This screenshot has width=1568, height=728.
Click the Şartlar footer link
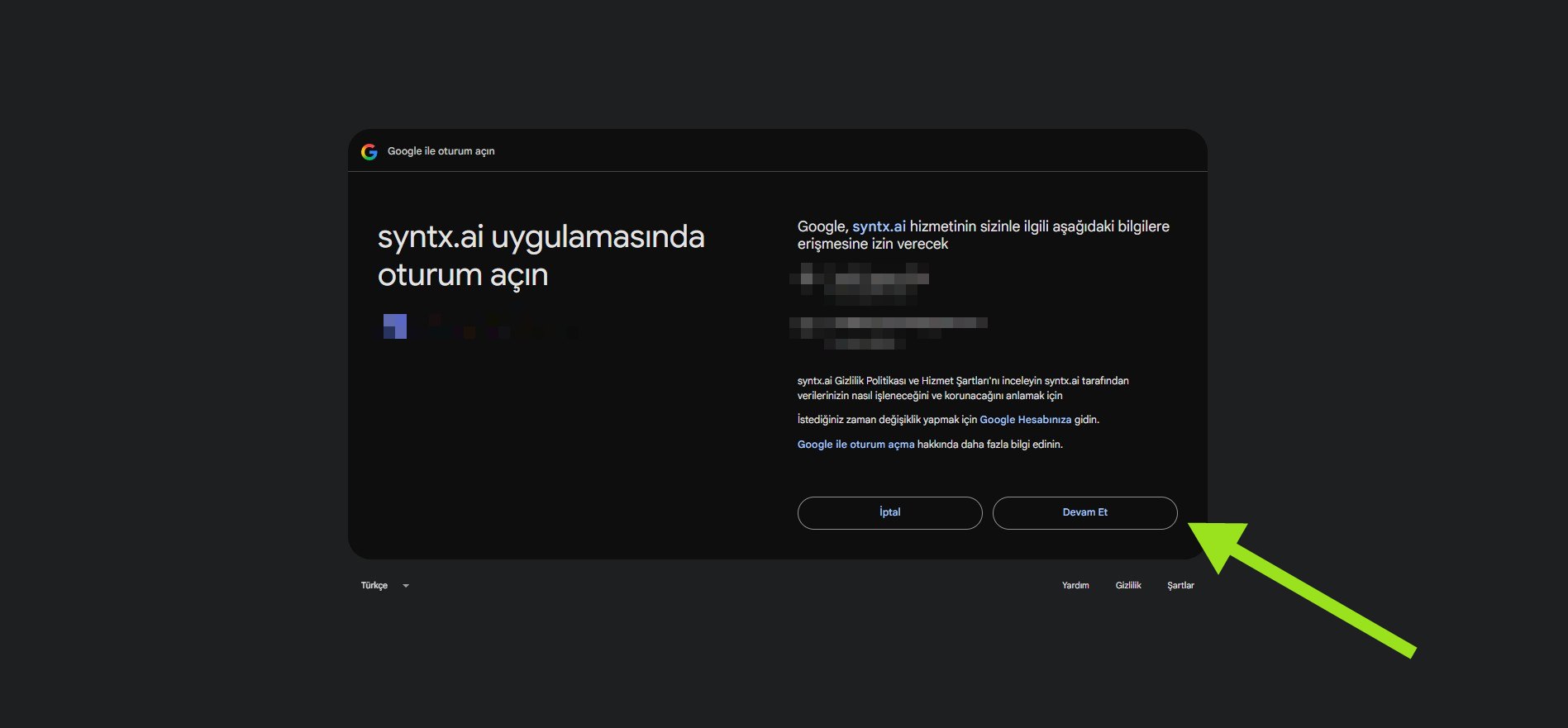click(x=1180, y=585)
